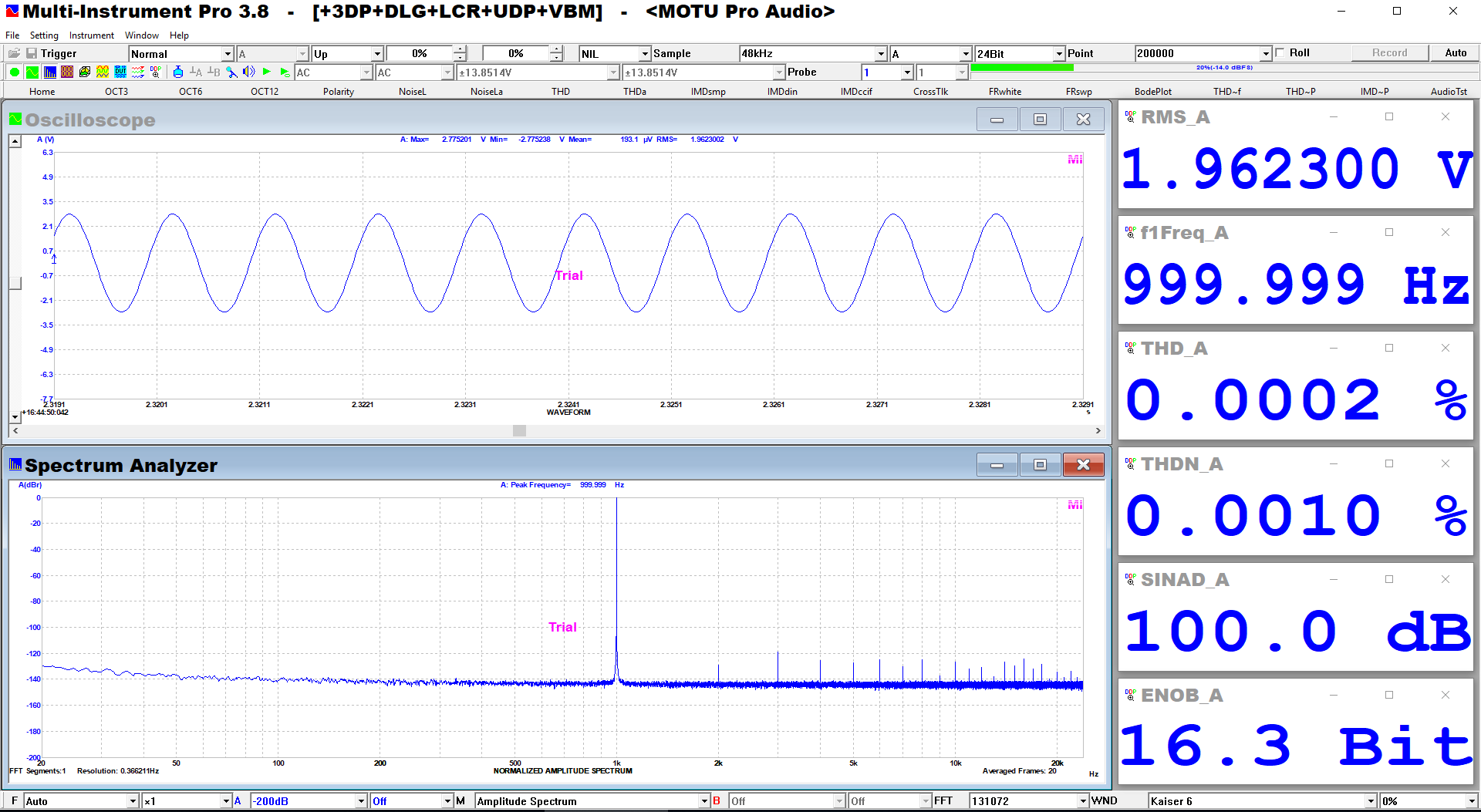The width and height of the screenshot is (1481, 812).
Task: Open the Spectrum 3D Plot toolbar icon
Action: (x=85, y=72)
